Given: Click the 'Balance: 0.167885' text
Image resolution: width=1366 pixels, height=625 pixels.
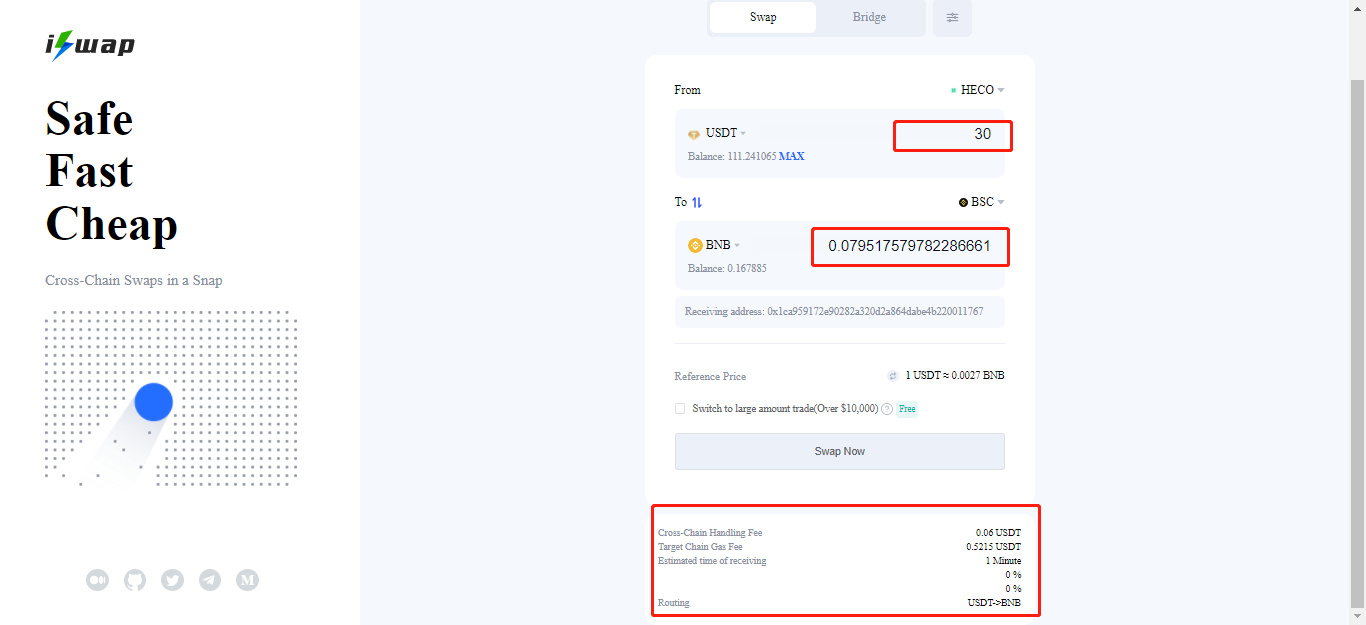Looking at the screenshot, I should tap(728, 268).
